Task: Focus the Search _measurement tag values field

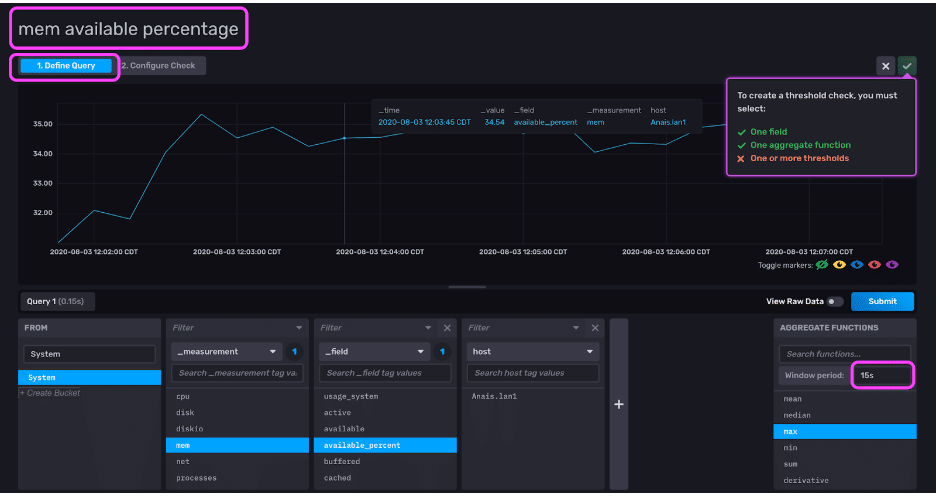Action: (237, 373)
